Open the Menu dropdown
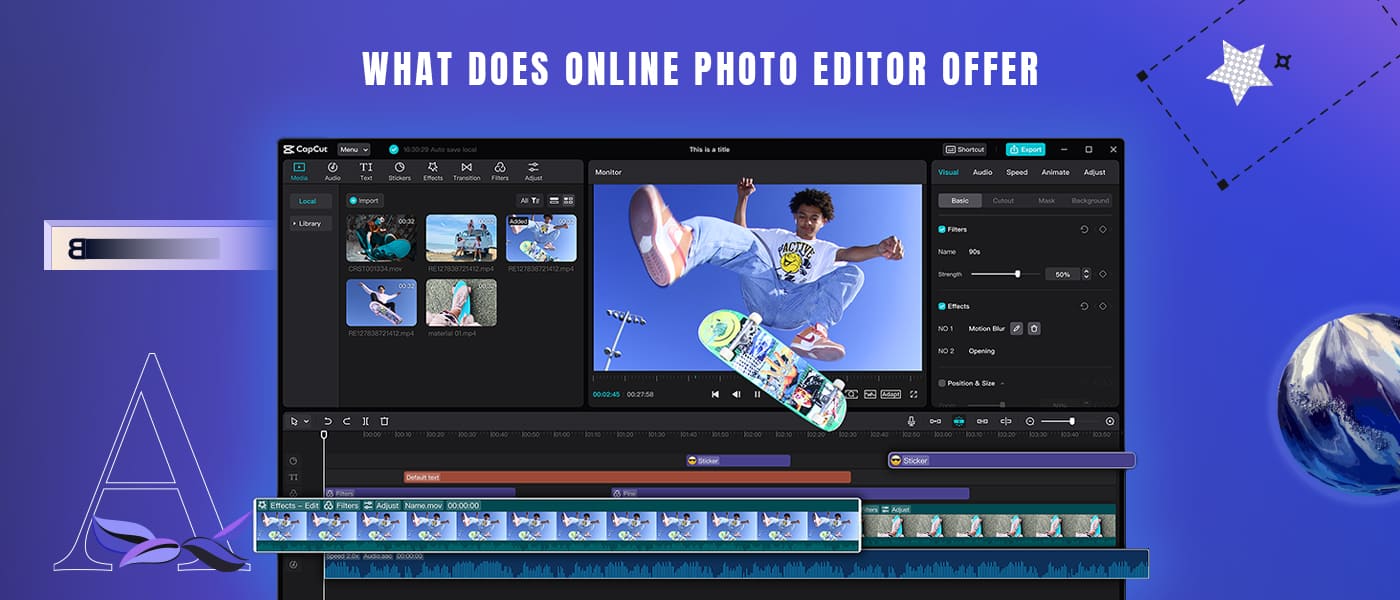This screenshot has height=600, width=1400. click(354, 149)
